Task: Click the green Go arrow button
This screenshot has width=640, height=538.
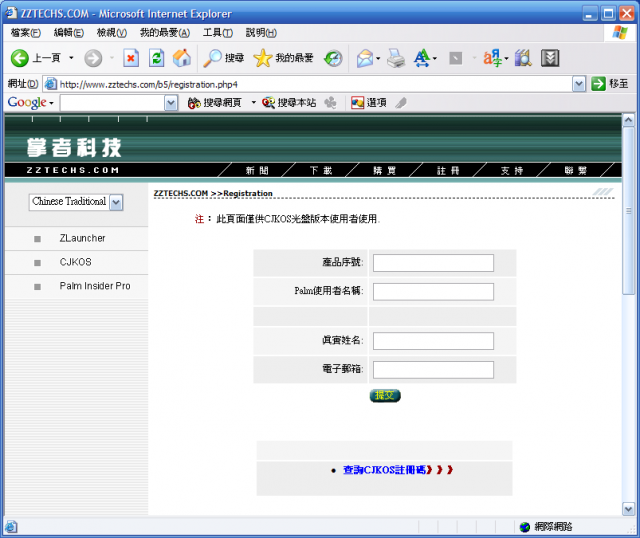Action: point(598,84)
